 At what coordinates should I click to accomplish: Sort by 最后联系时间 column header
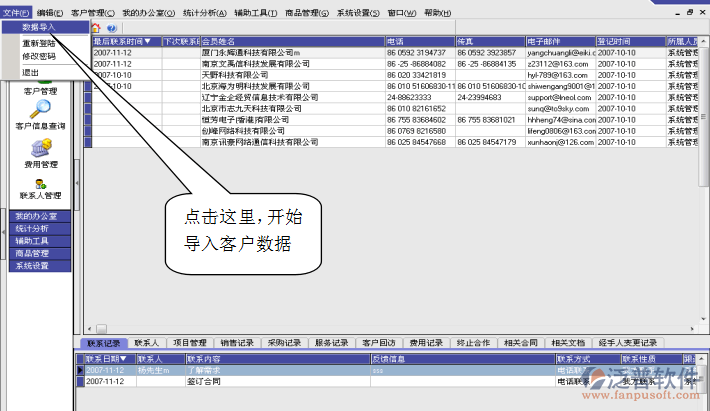pyautogui.click(x=127, y=42)
